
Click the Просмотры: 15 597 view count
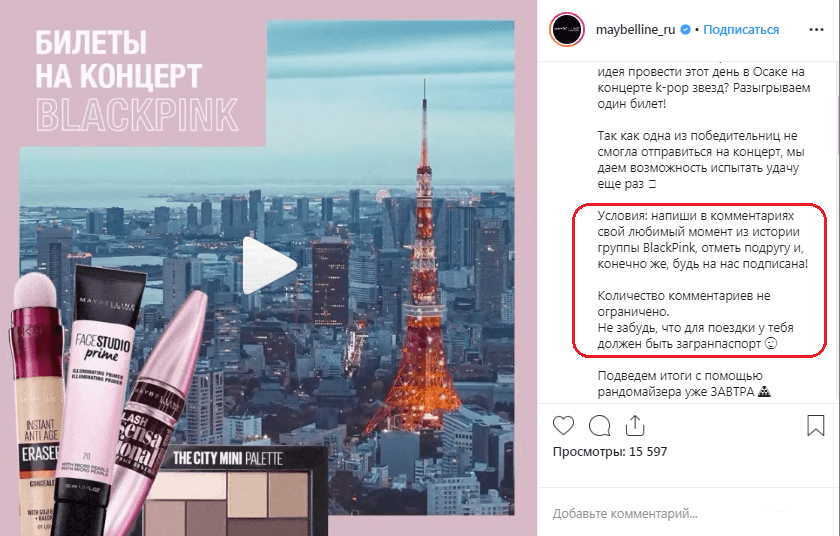[610, 451]
